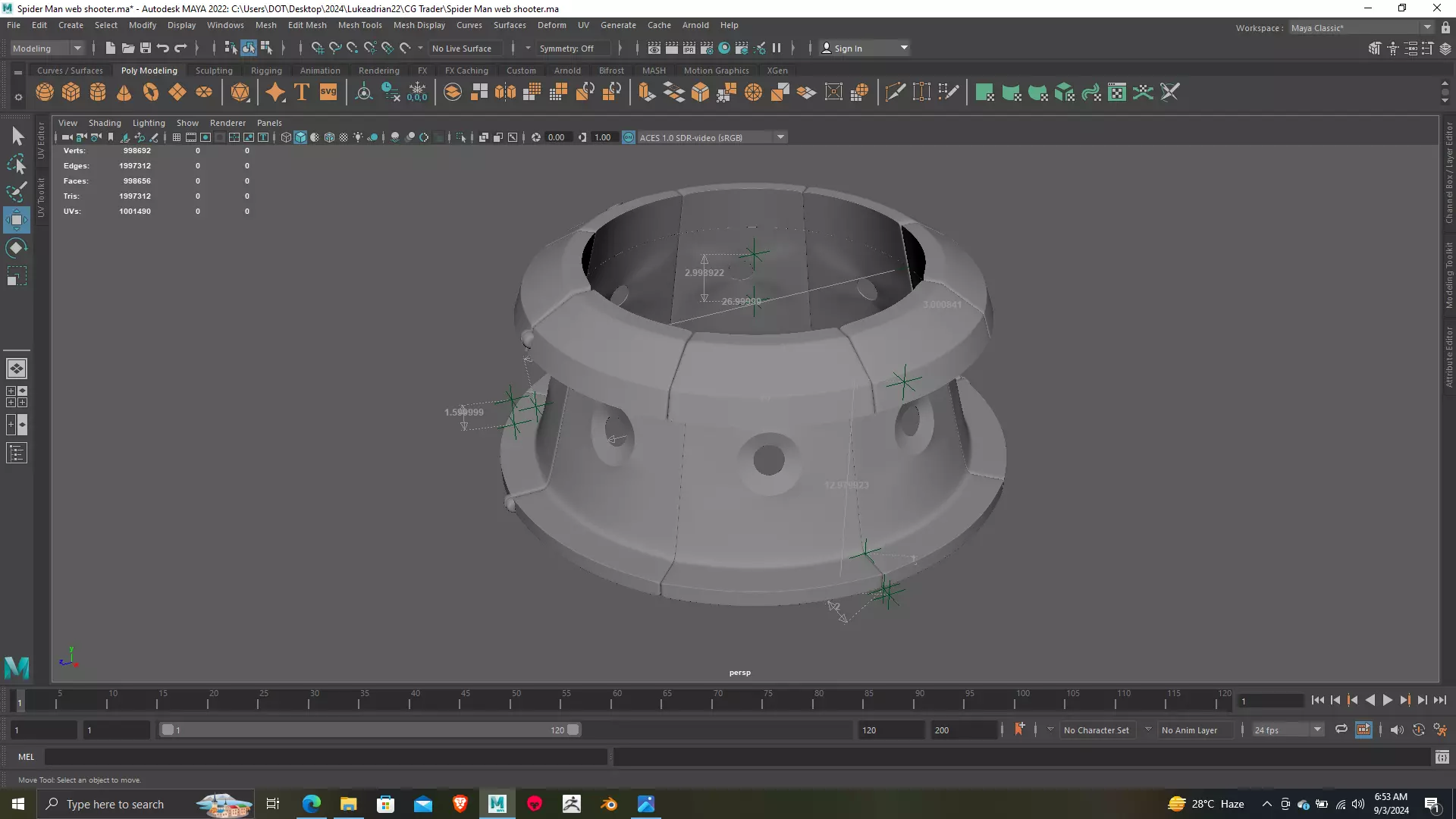
Task: Open the Sign In dropdown
Action: tap(865, 48)
